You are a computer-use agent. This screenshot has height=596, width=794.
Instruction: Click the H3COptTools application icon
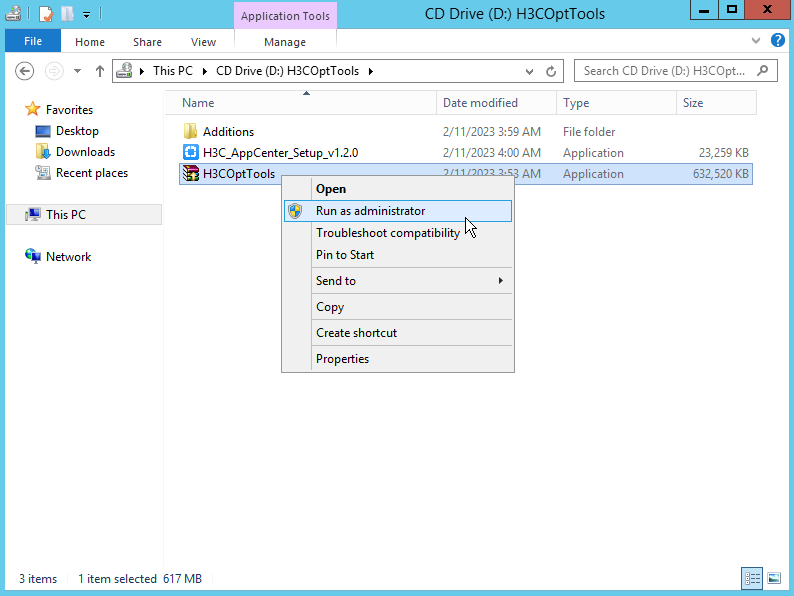(190, 173)
